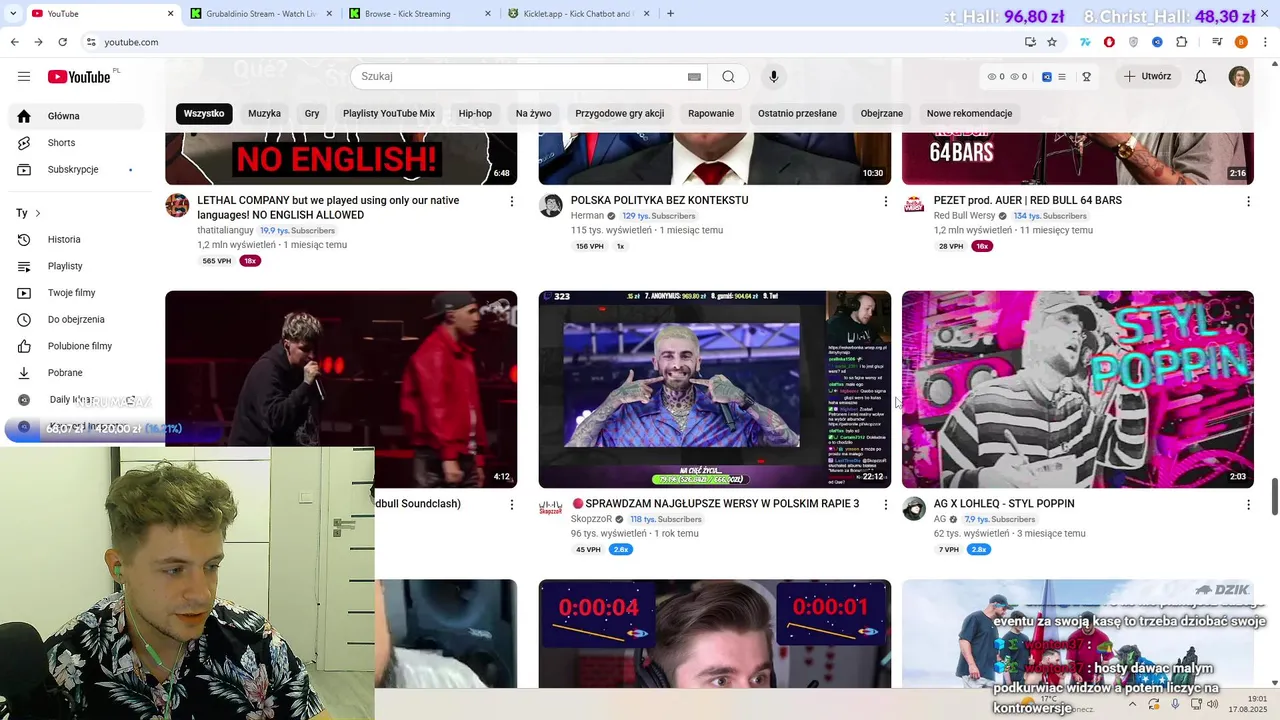This screenshot has width=1280, height=720.
Task: Open the Herman channel link
Action: tap(587, 216)
